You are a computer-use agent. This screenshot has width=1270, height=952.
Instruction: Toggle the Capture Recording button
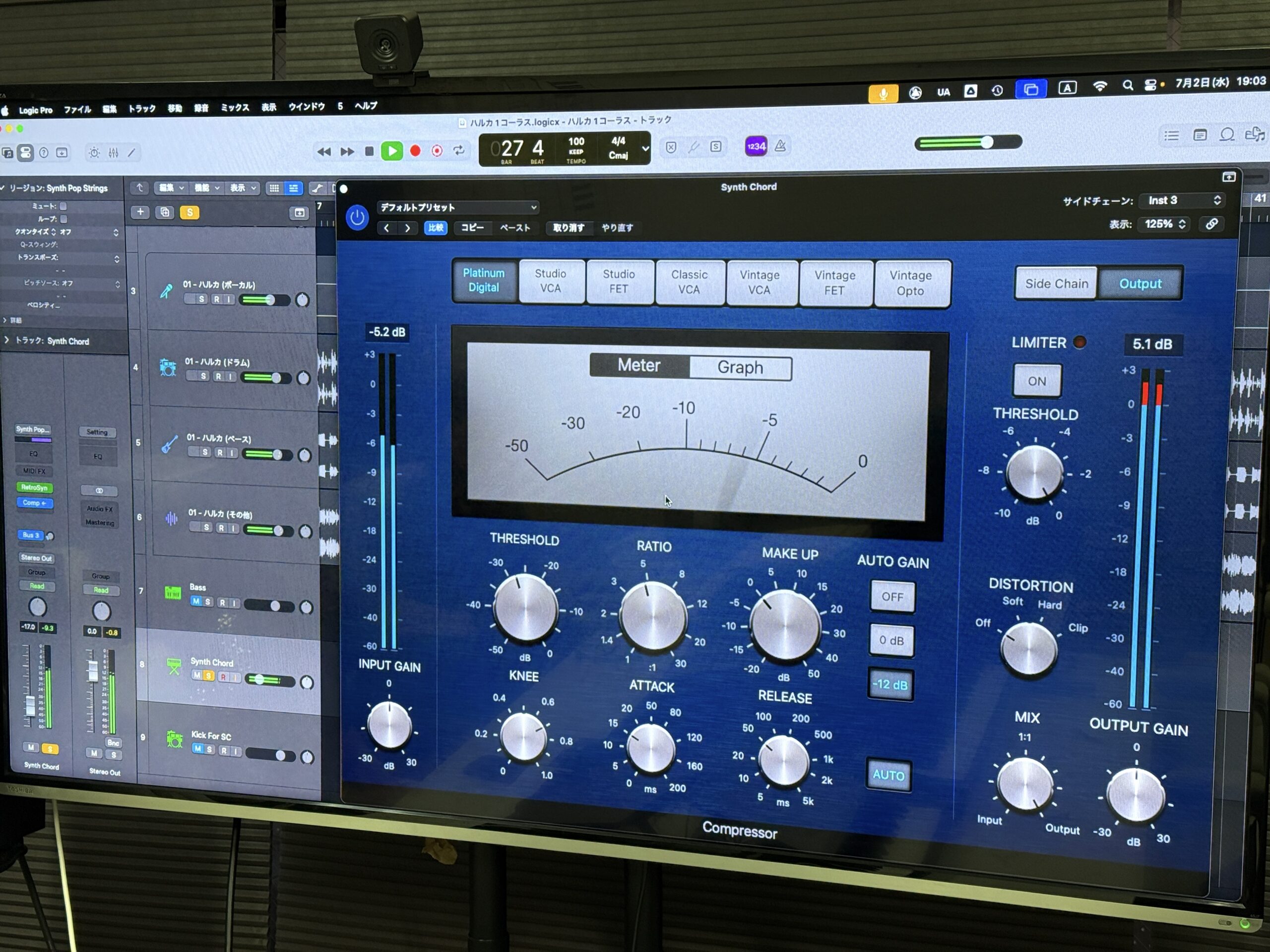point(437,151)
